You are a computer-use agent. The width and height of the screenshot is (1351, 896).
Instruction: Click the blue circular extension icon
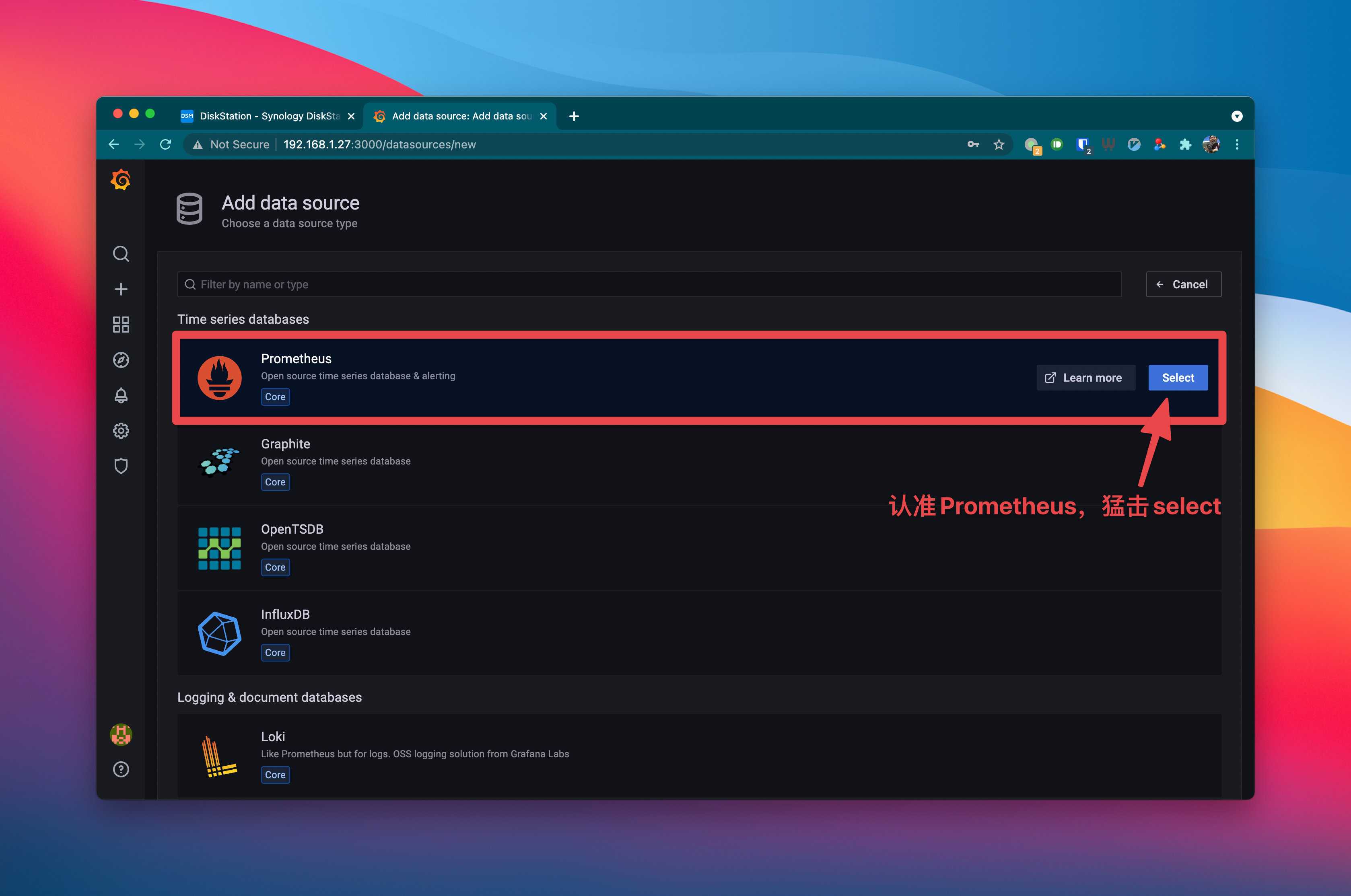(x=1134, y=144)
